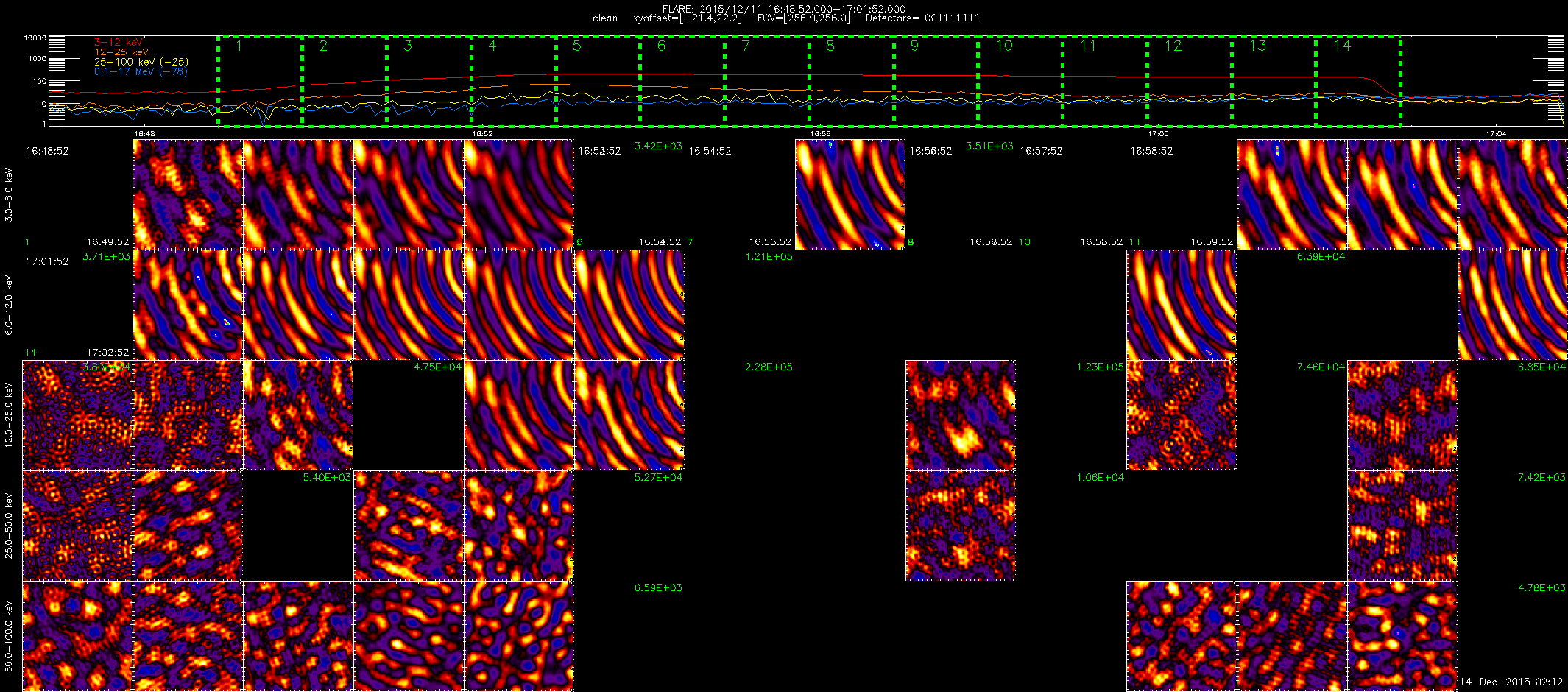The image size is (1568, 692).
Task: Click the 17:02:52 timestamp
Action: coord(107,353)
